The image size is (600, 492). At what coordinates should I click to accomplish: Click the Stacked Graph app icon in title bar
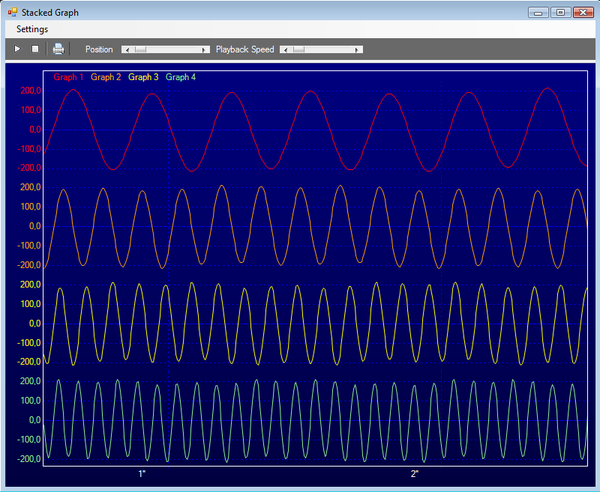click(x=12, y=12)
